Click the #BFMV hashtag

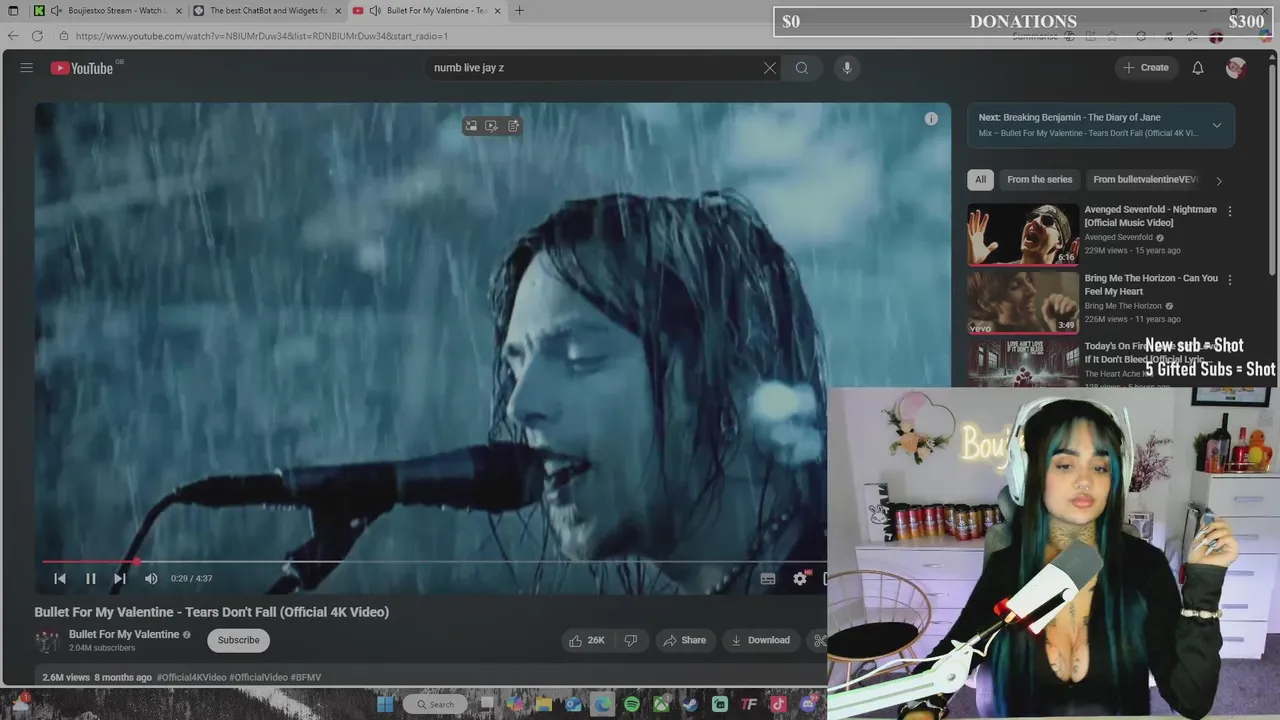306,677
